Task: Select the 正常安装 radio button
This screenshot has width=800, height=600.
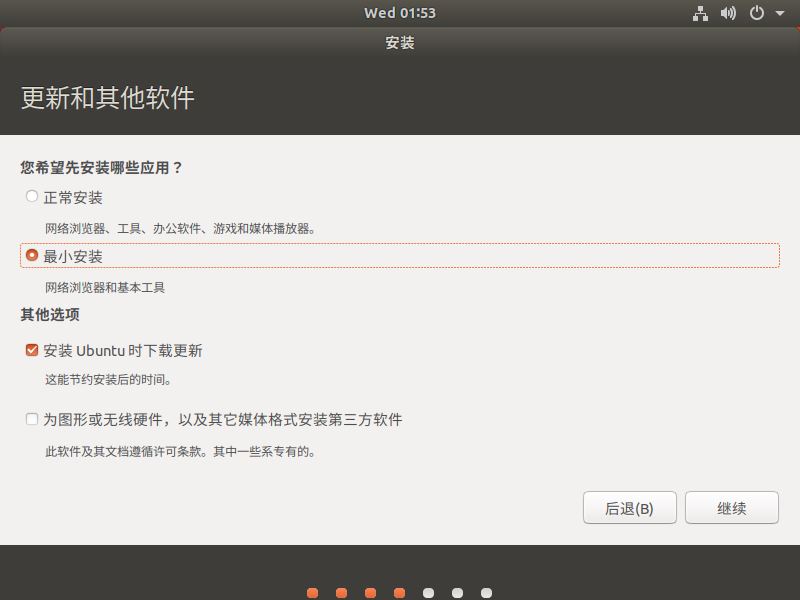Action: tap(31, 197)
